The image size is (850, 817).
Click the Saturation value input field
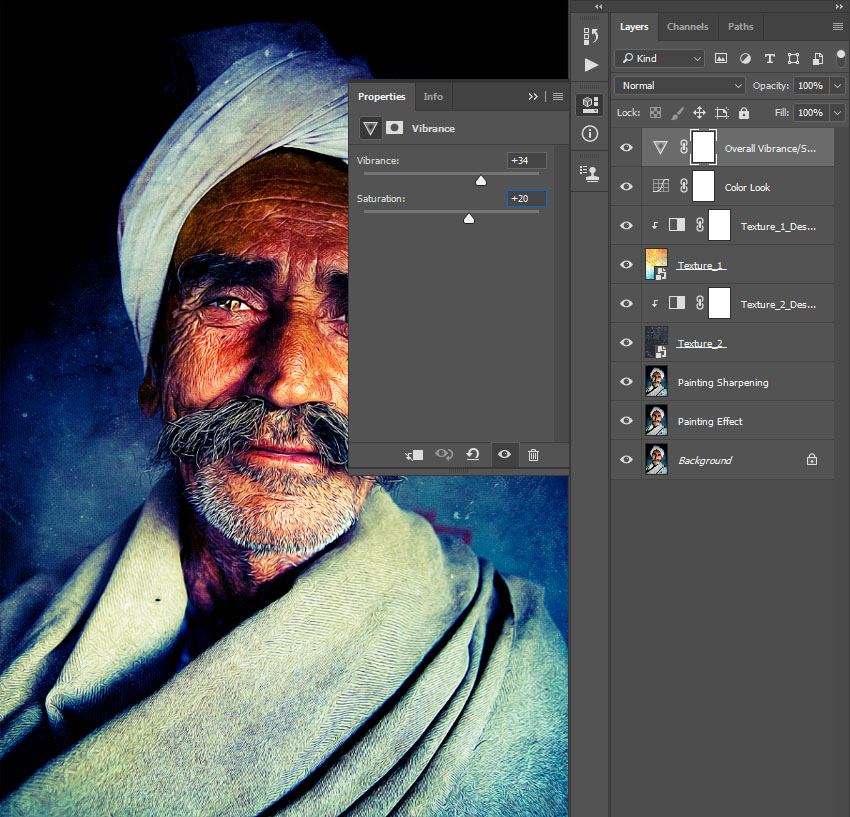point(527,199)
